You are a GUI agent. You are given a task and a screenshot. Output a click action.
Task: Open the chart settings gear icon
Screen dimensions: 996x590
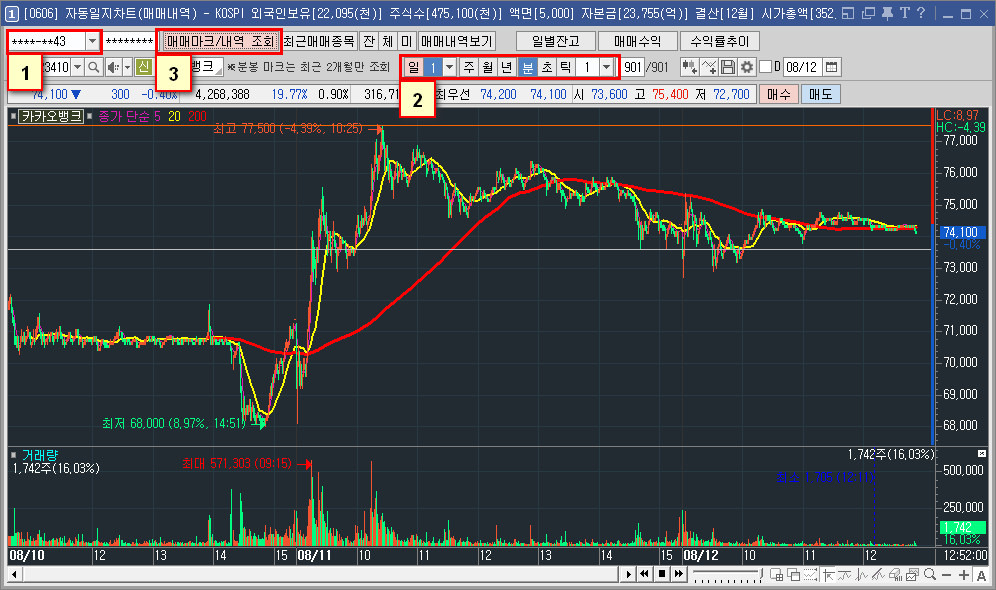tap(747, 67)
